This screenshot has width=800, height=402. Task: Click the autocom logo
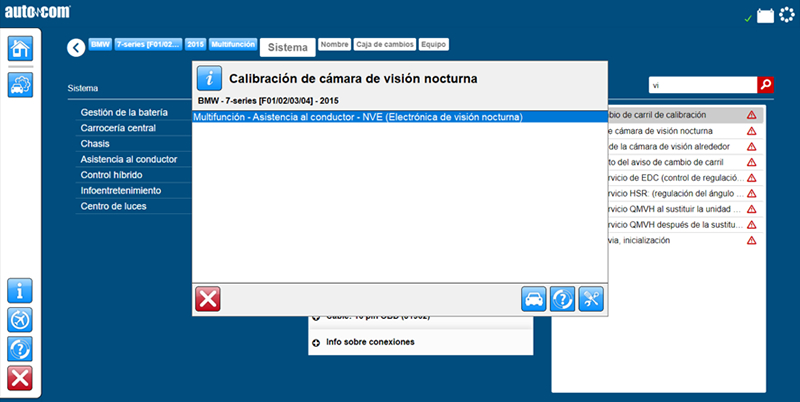click(37, 12)
